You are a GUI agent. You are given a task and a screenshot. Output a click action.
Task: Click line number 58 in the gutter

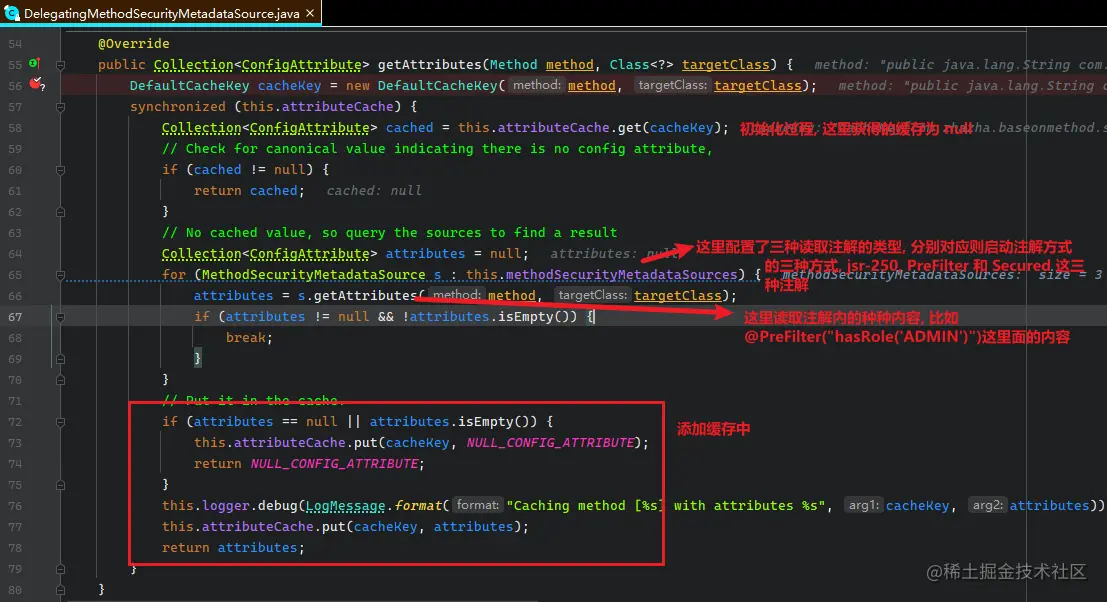pyautogui.click(x=15, y=128)
